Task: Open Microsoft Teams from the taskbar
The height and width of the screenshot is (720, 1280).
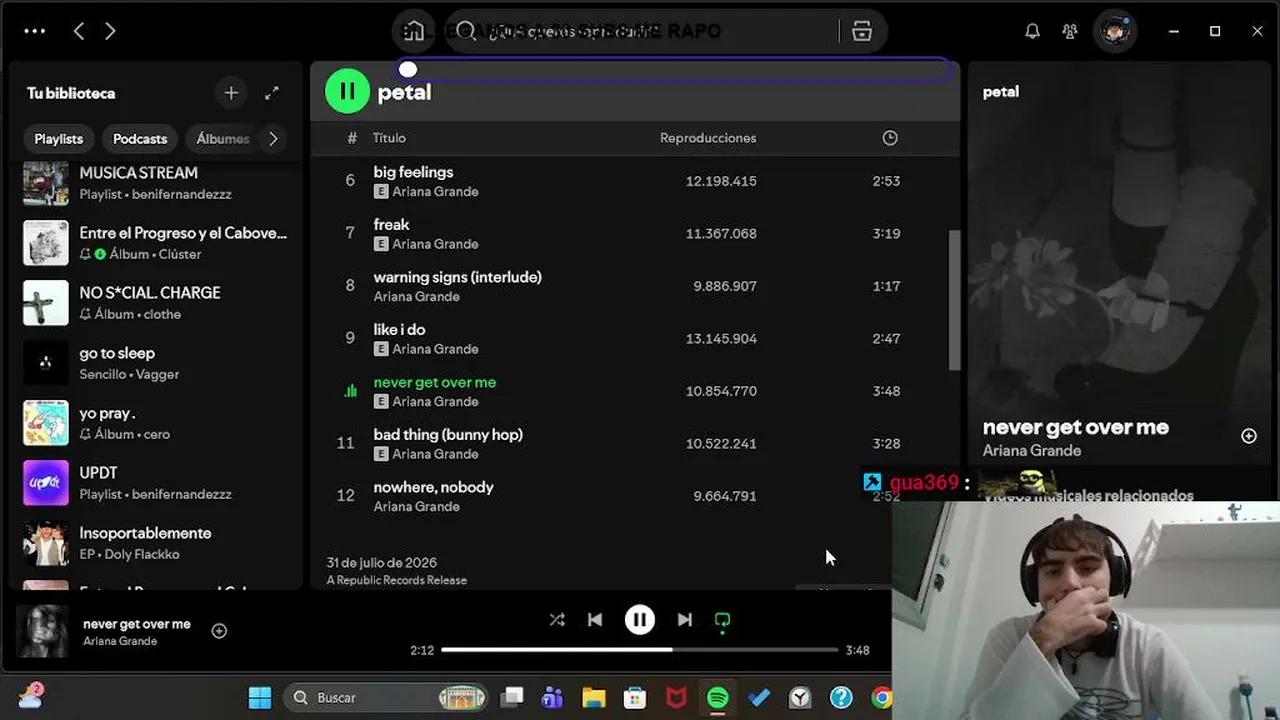Action: point(552,698)
